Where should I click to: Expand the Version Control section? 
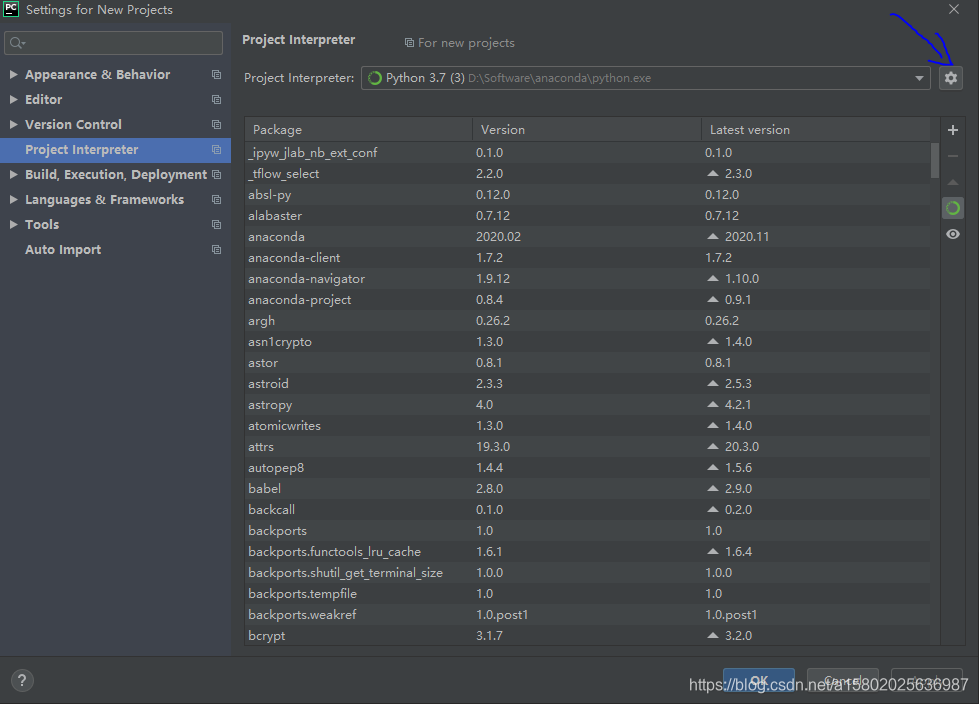(x=13, y=124)
